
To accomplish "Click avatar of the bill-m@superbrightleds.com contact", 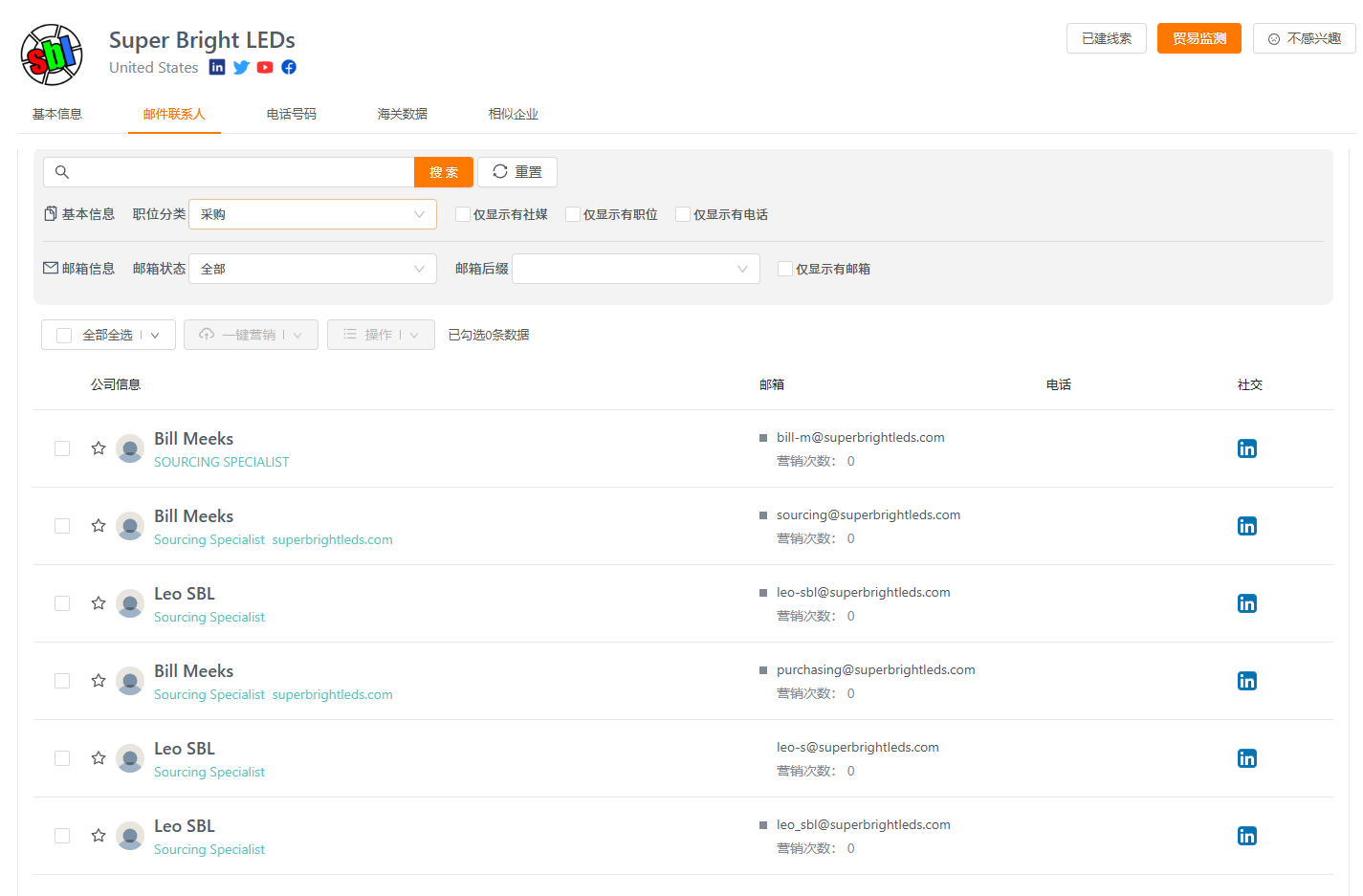I will coord(130,448).
